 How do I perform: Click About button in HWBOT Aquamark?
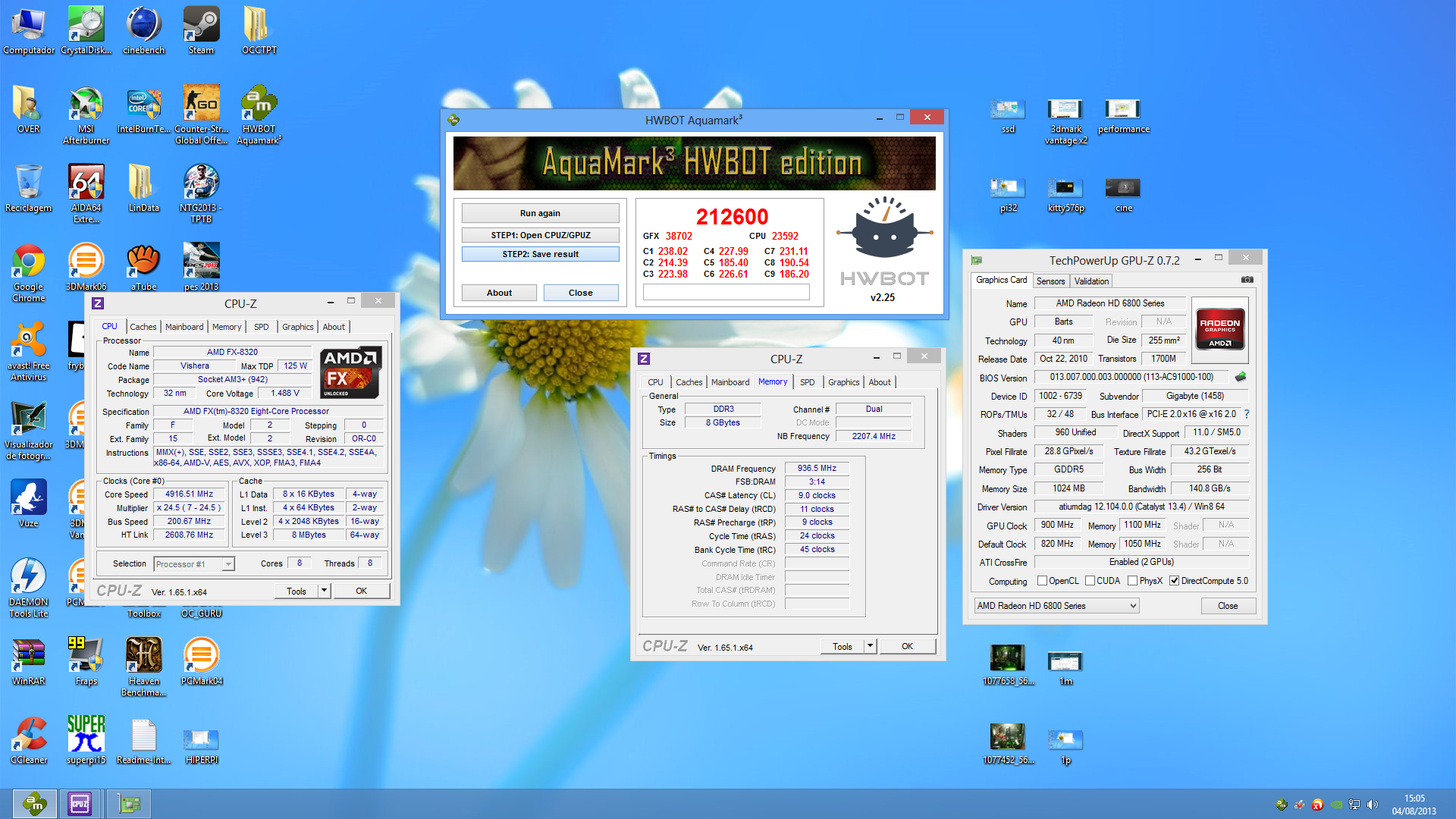click(499, 293)
